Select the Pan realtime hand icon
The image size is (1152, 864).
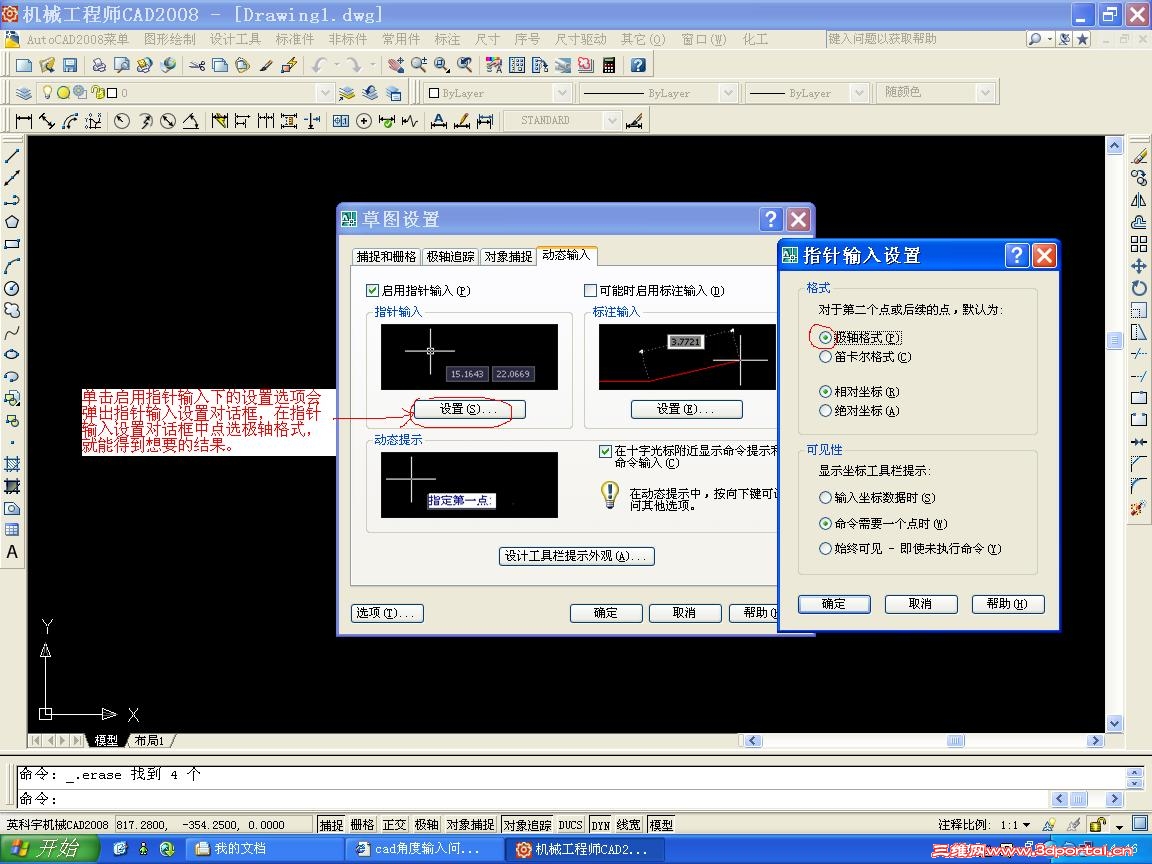pos(396,65)
